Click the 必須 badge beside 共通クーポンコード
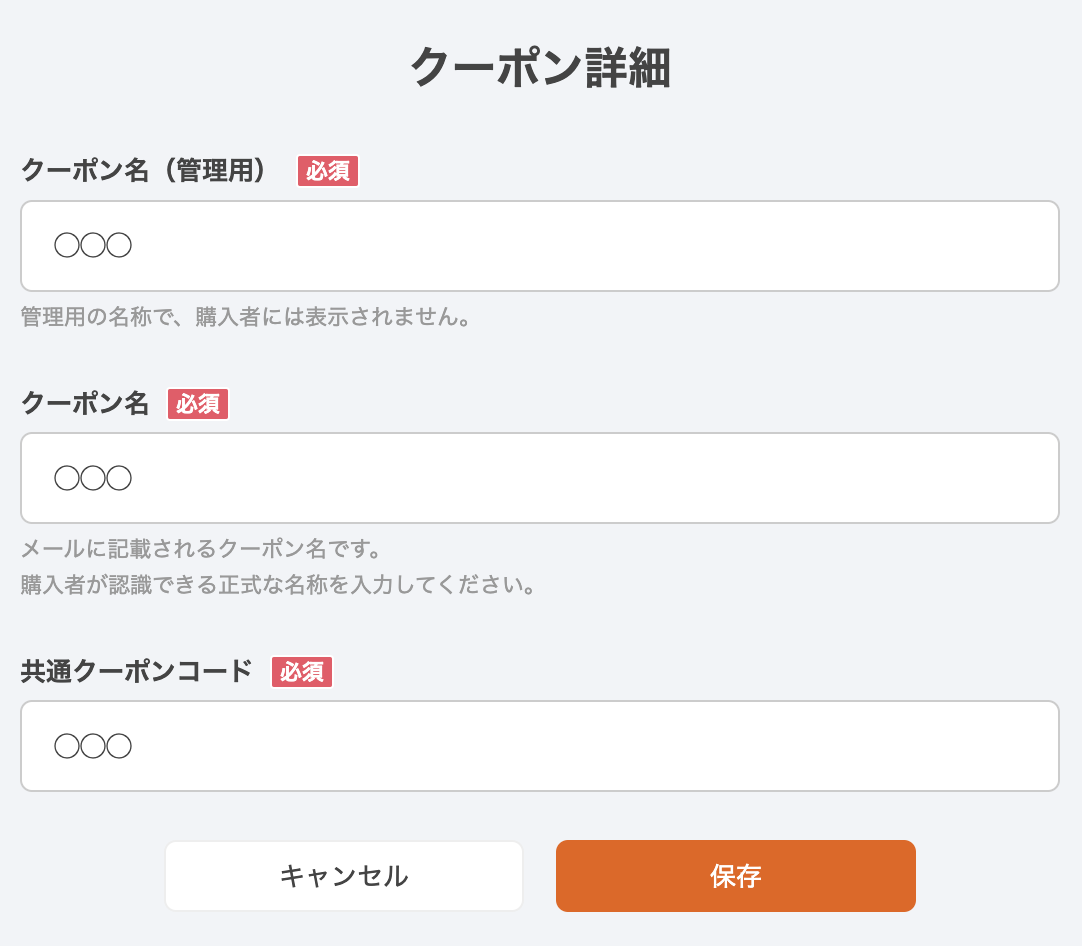The width and height of the screenshot is (1082, 946). (302, 673)
